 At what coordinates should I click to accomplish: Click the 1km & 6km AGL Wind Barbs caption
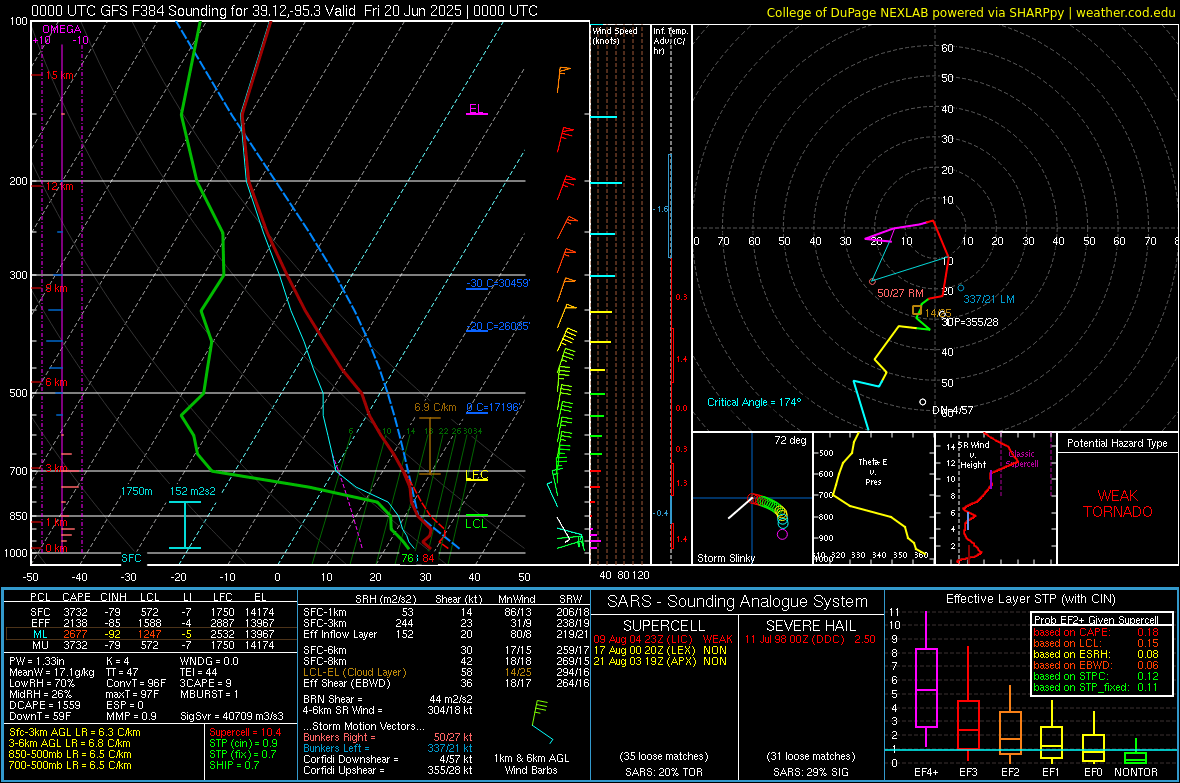click(x=531, y=764)
